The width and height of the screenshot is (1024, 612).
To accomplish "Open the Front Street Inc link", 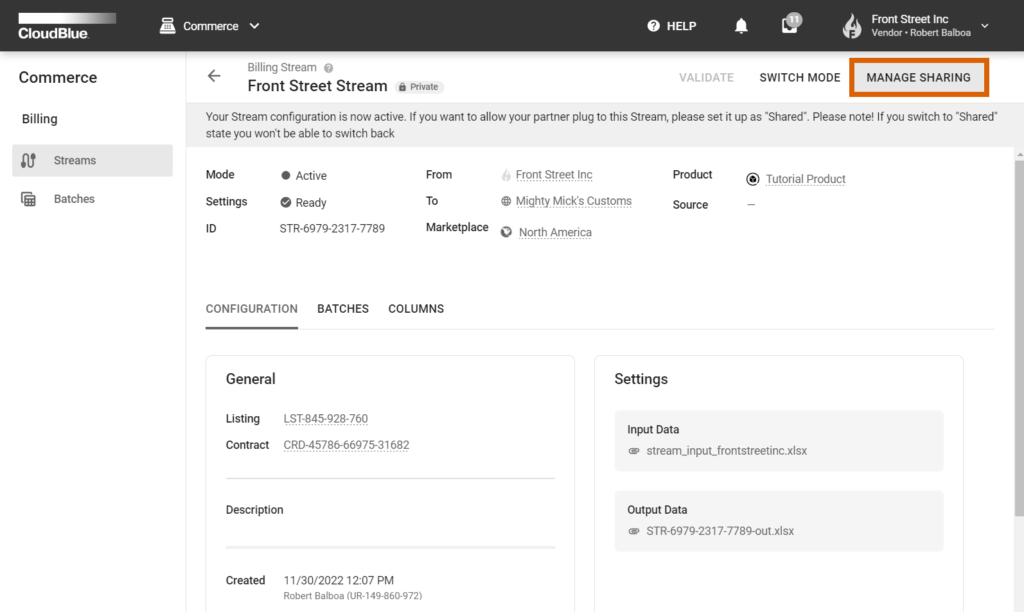I will click(554, 175).
